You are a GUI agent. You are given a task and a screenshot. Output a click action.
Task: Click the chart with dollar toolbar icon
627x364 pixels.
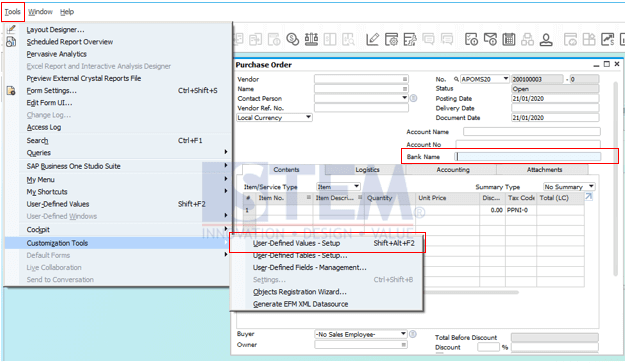pos(607,39)
